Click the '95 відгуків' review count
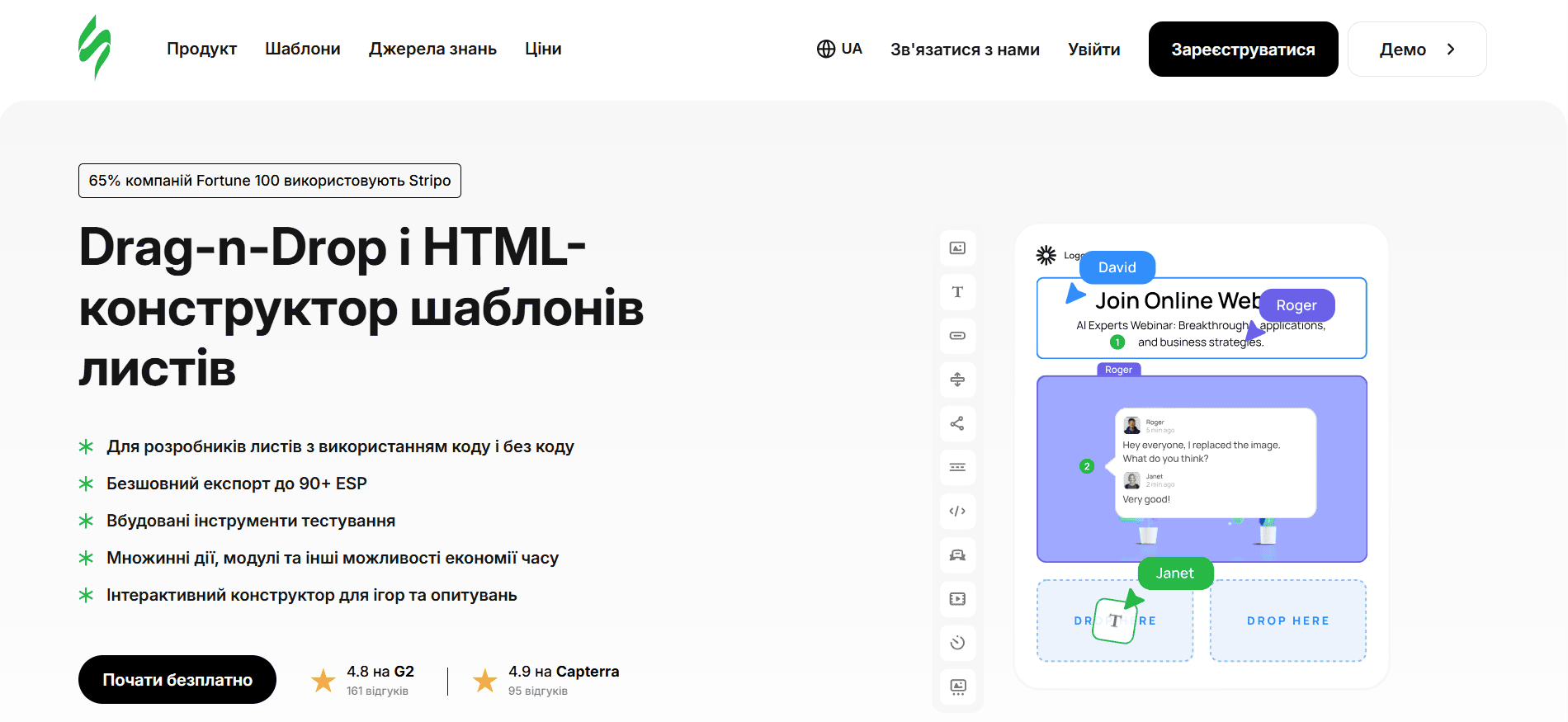Viewport: 1568px width, 722px height. pos(538,691)
